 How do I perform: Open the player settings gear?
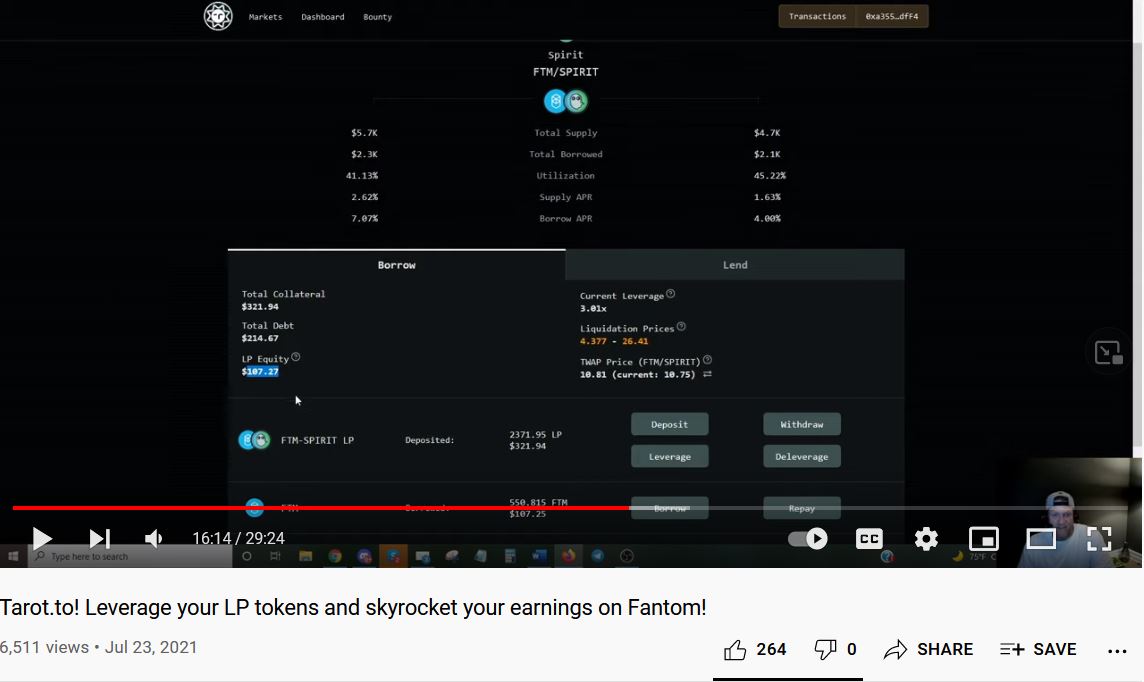pyautogui.click(x=926, y=539)
